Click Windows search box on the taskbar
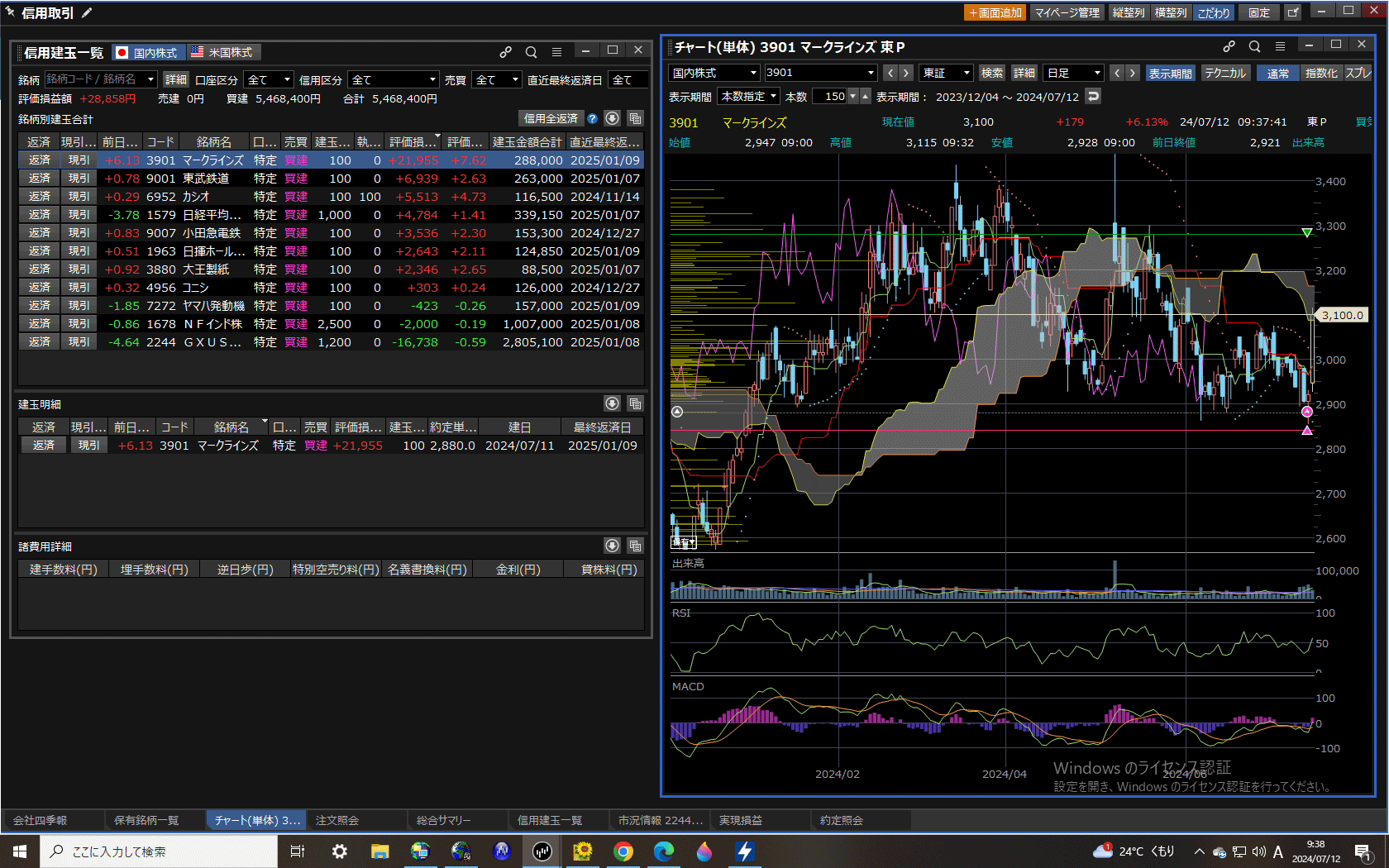 pyautogui.click(x=159, y=851)
